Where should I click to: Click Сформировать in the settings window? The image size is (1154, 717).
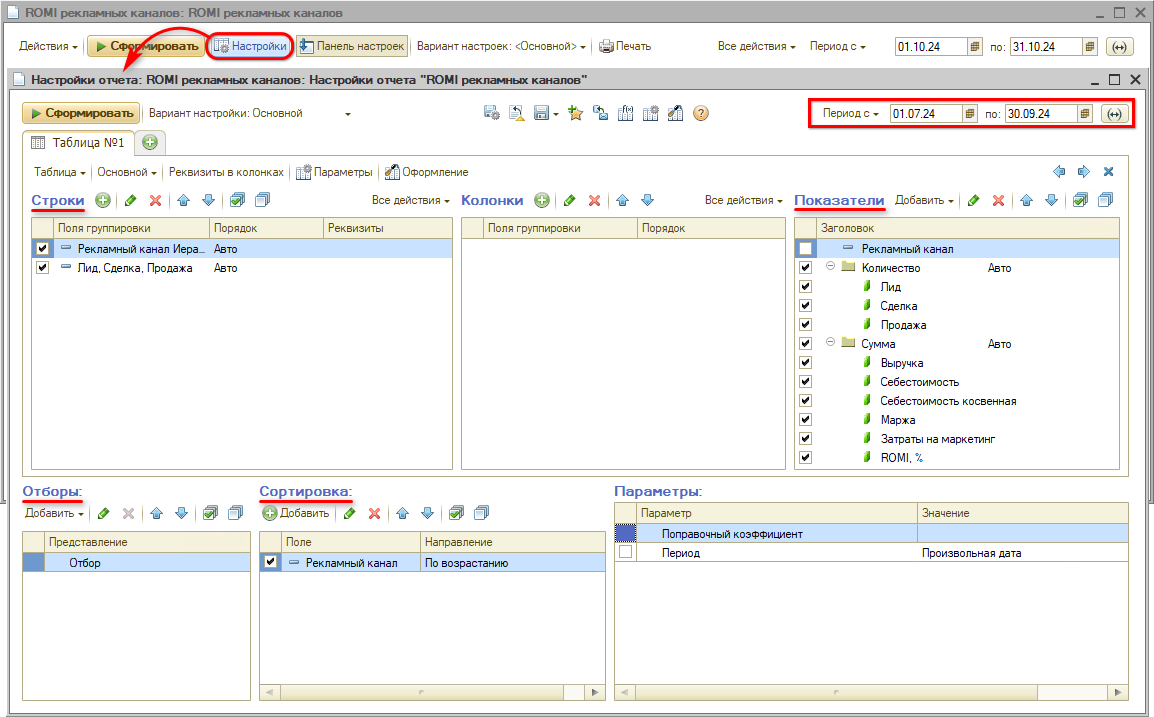click(x=81, y=113)
